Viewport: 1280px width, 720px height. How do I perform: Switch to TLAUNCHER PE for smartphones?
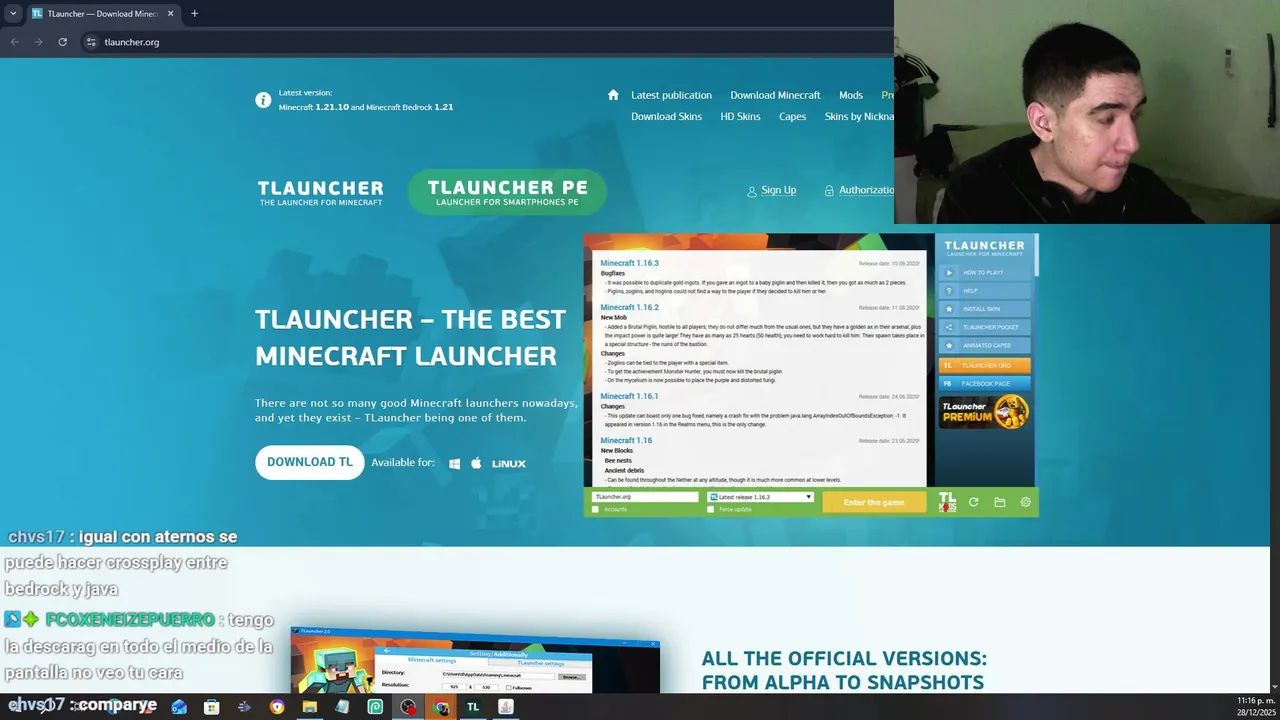coord(507,193)
